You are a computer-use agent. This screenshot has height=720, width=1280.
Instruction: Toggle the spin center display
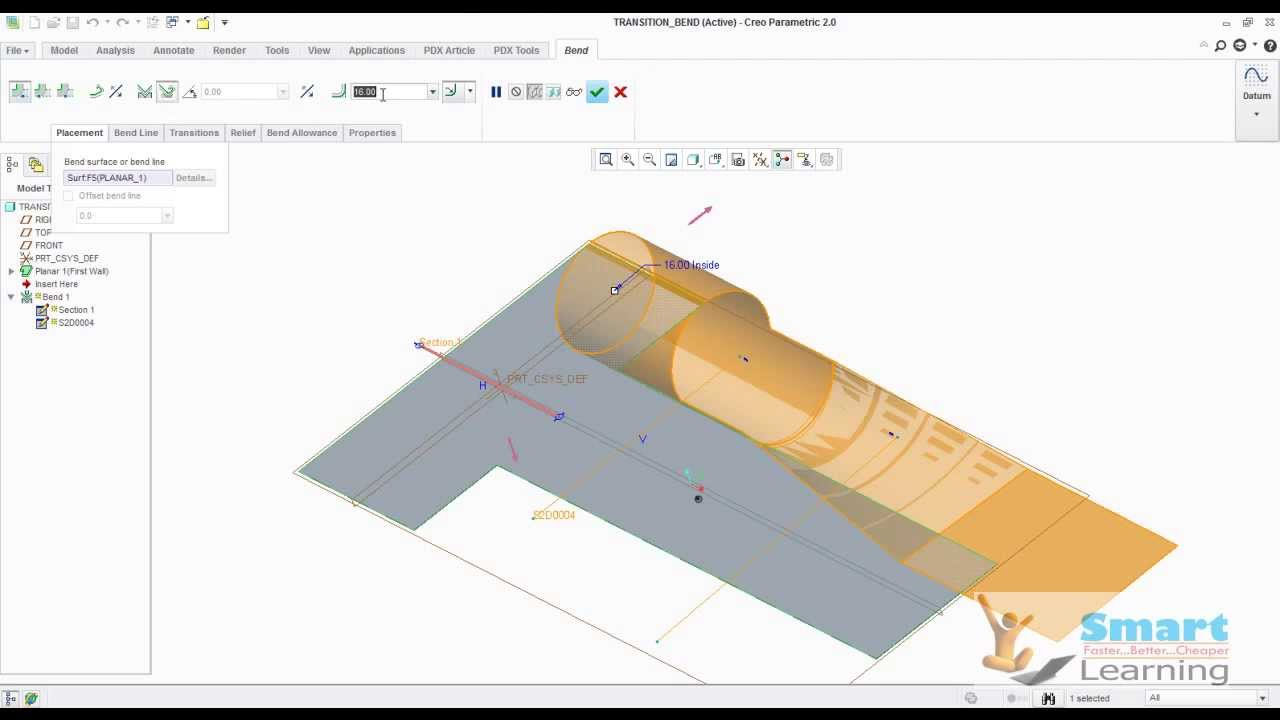pos(782,160)
